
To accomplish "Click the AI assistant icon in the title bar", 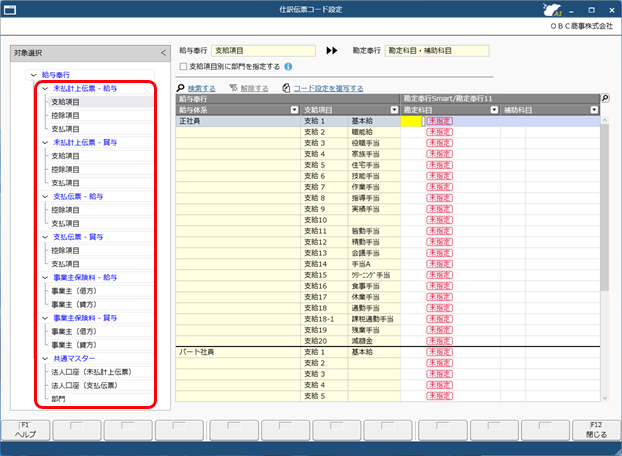I will pos(552,10).
